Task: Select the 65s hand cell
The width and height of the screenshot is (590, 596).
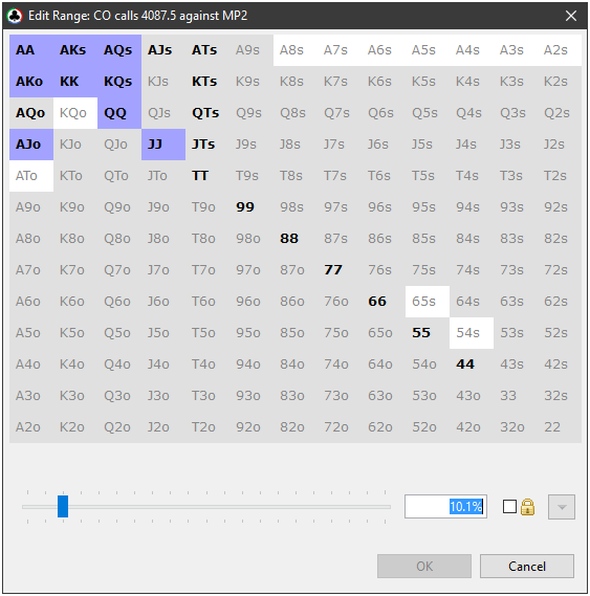Action: 427,301
